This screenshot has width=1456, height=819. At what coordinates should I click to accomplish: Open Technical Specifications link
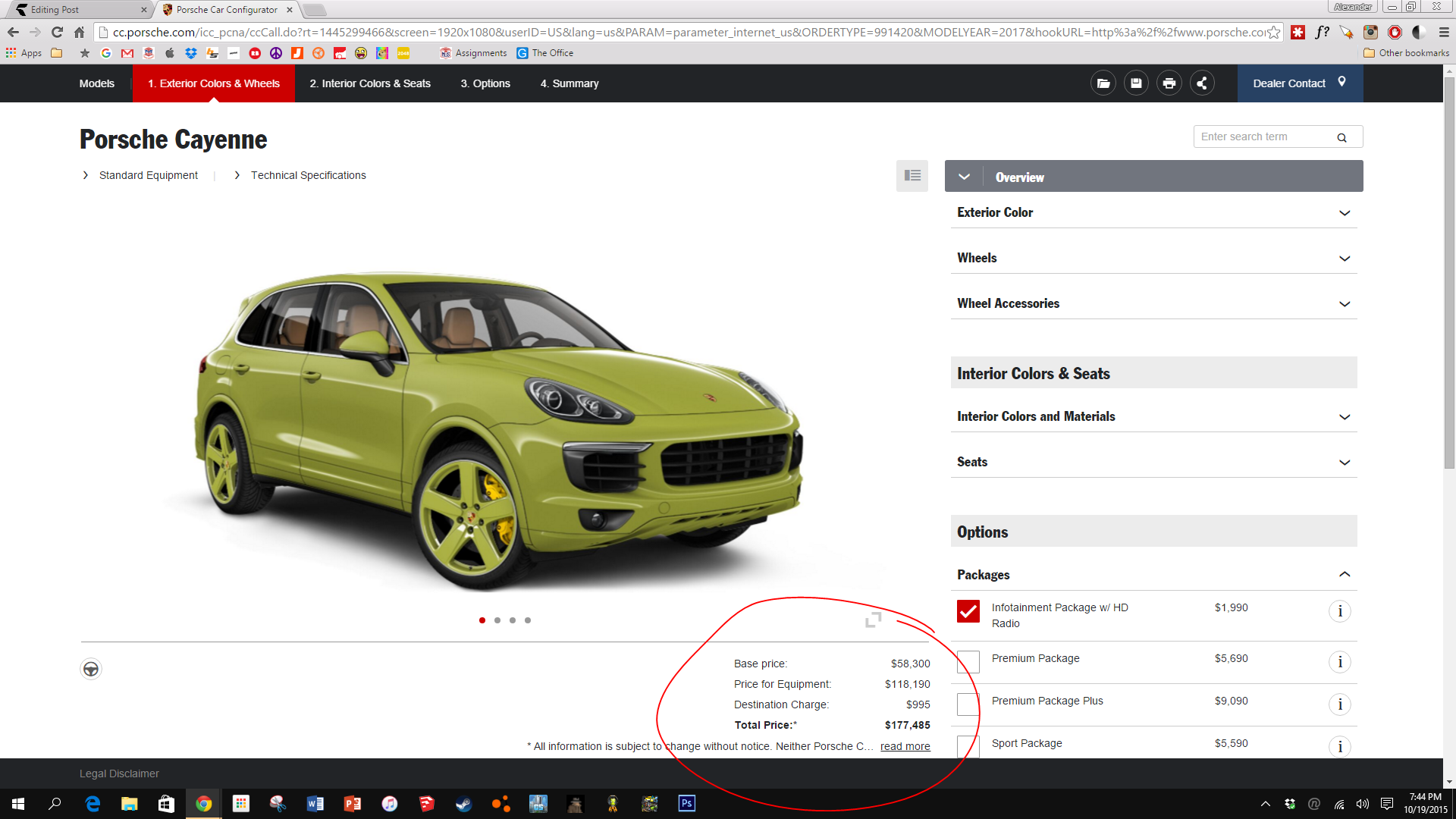pyautogui.click(x=309, y=175)
